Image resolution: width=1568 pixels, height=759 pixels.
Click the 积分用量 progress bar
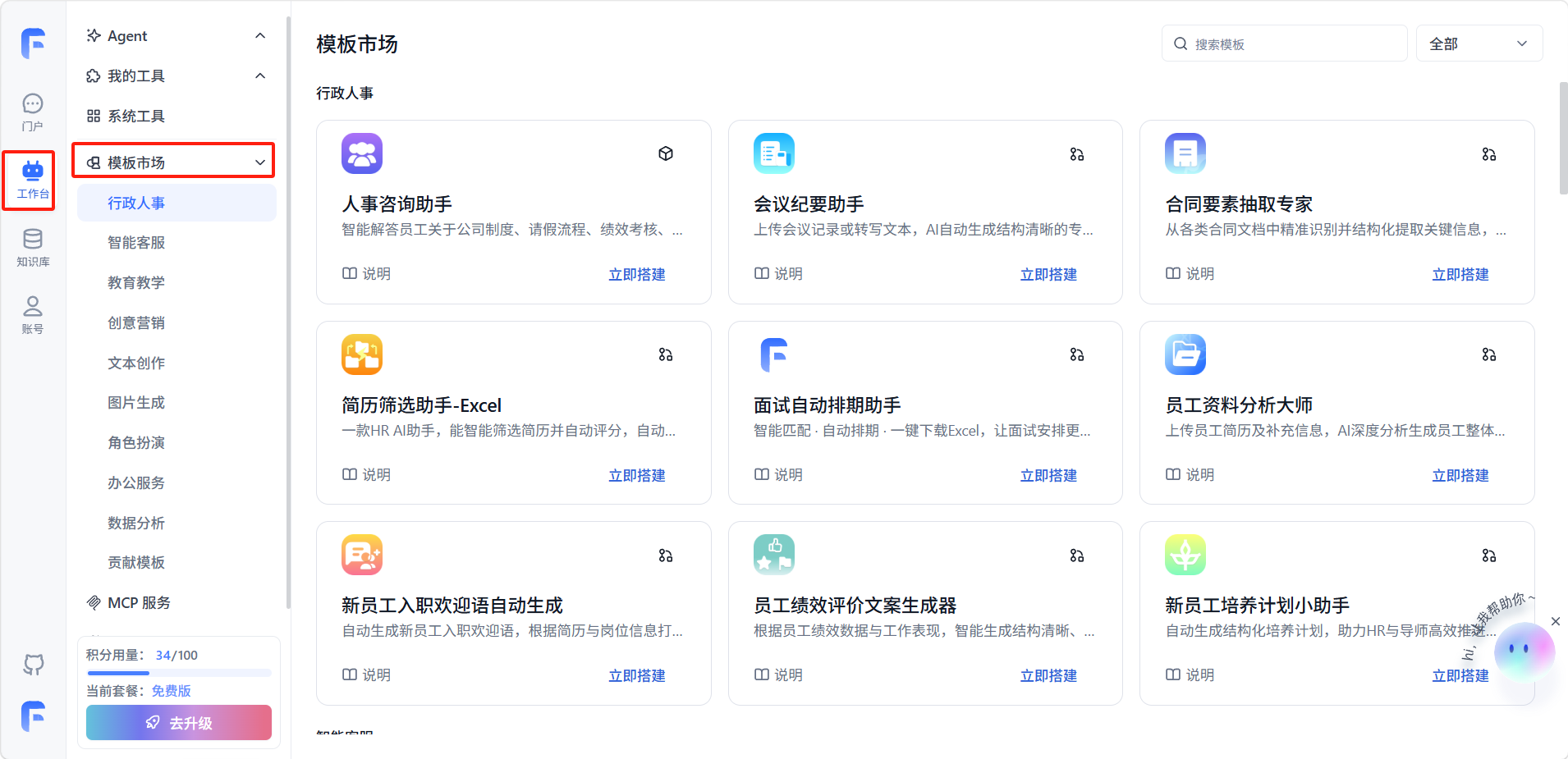pyautogui.click(x=179, y=673)
